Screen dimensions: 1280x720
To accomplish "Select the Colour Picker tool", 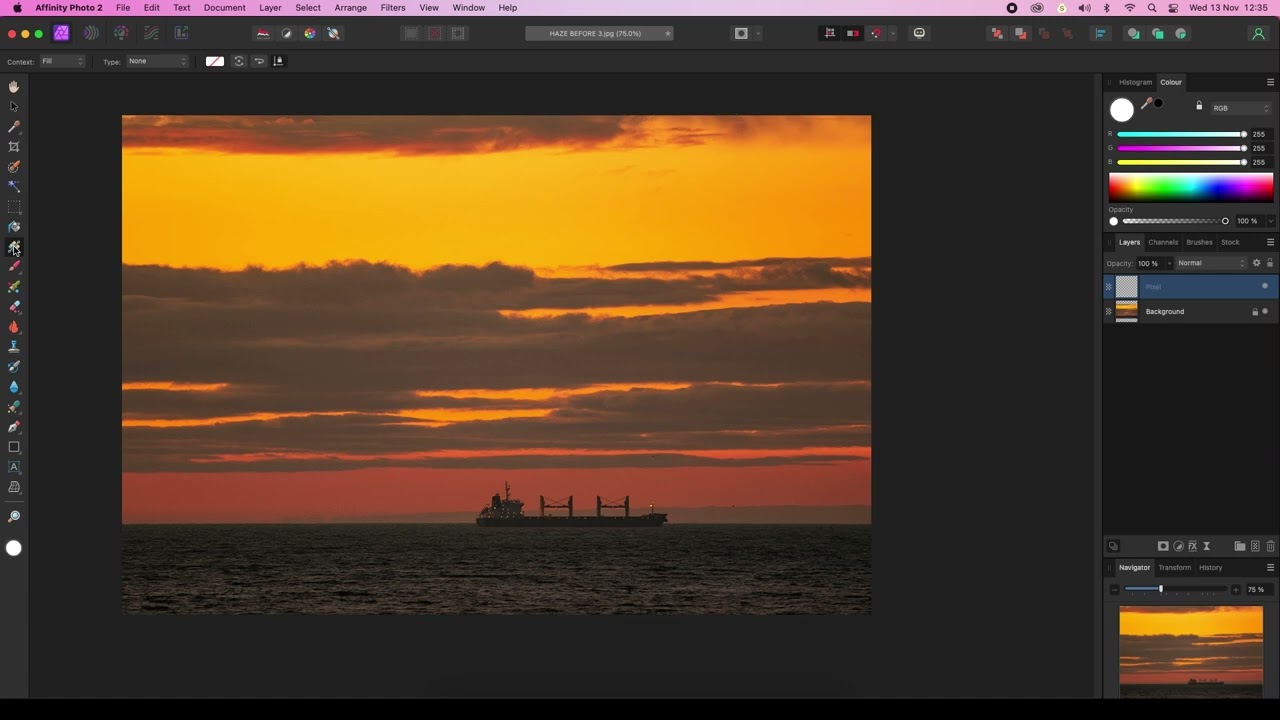I will (14, 127).
